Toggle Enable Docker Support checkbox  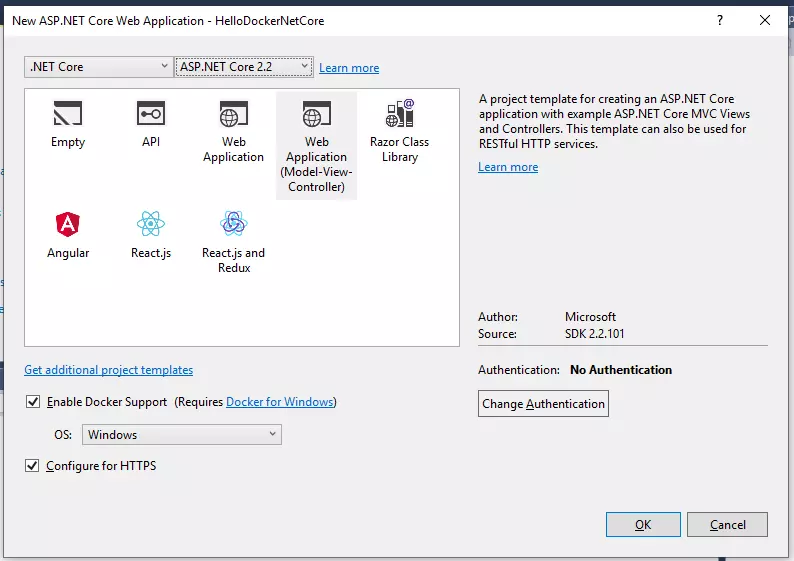33,402
